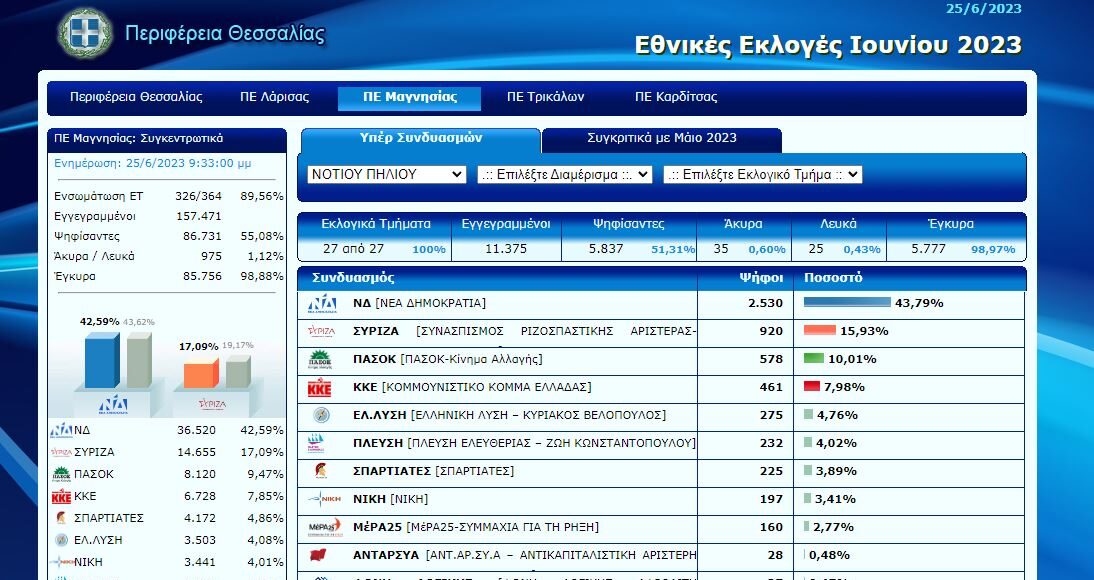Open the ΠΕ Λάρισας menu item

point(275,97)
